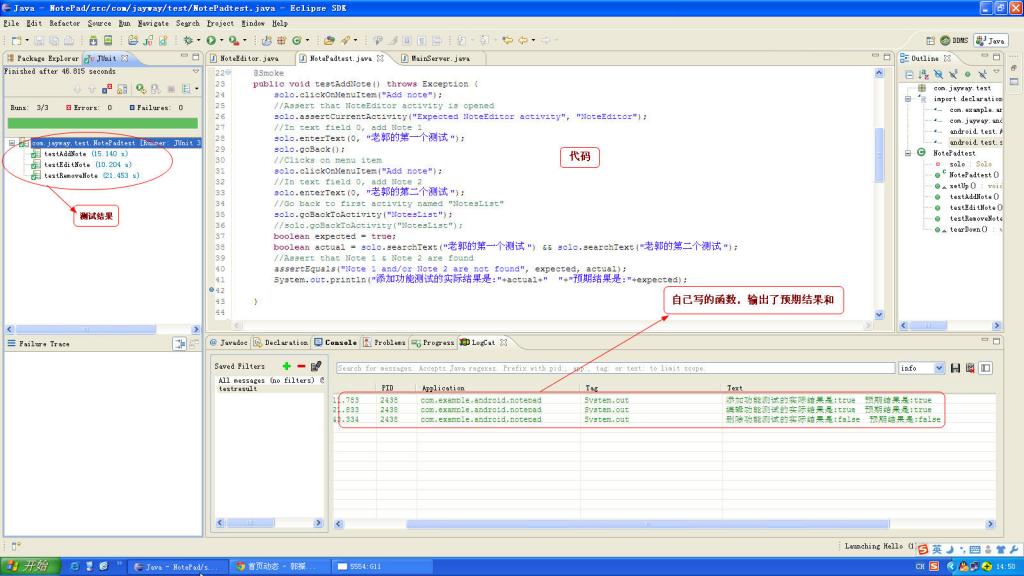
Task: Sort Outline members alphabetically icon
Action: (923, 74)
